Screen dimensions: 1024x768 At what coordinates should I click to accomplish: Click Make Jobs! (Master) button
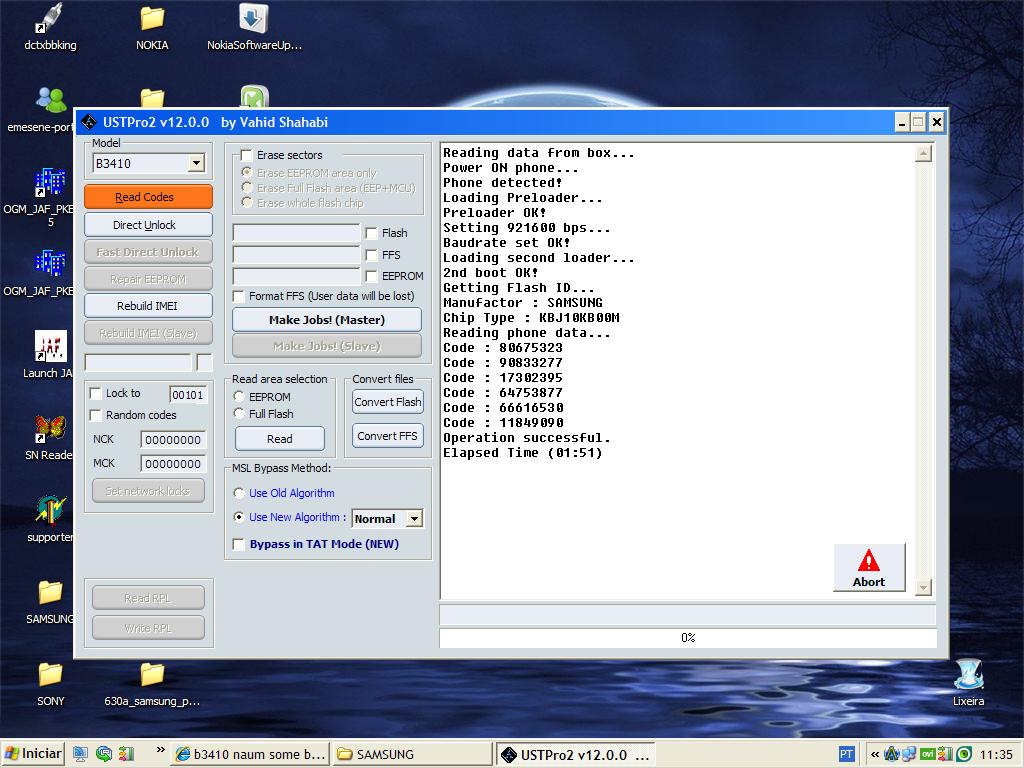[327, 320]
